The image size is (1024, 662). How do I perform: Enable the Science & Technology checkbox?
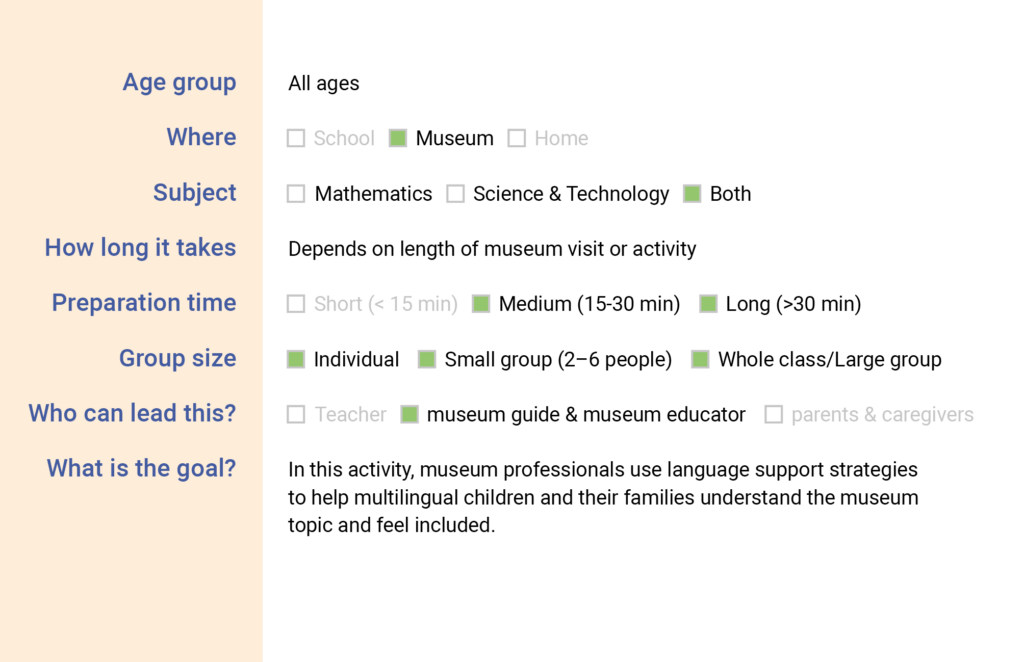tap(456, 194)
